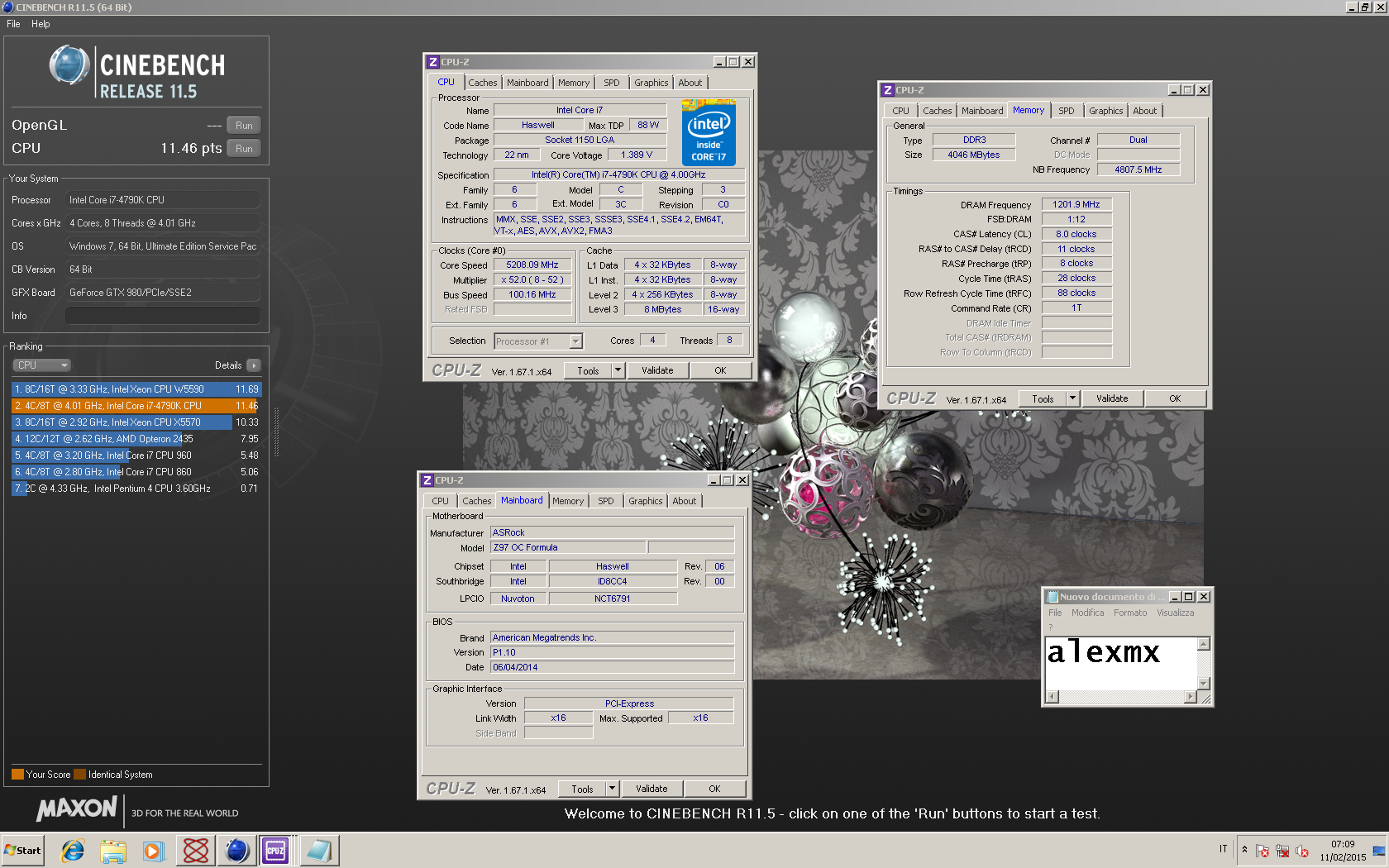Click the Notepad horizontal scrollbar right arrow

pos(1191,697)
